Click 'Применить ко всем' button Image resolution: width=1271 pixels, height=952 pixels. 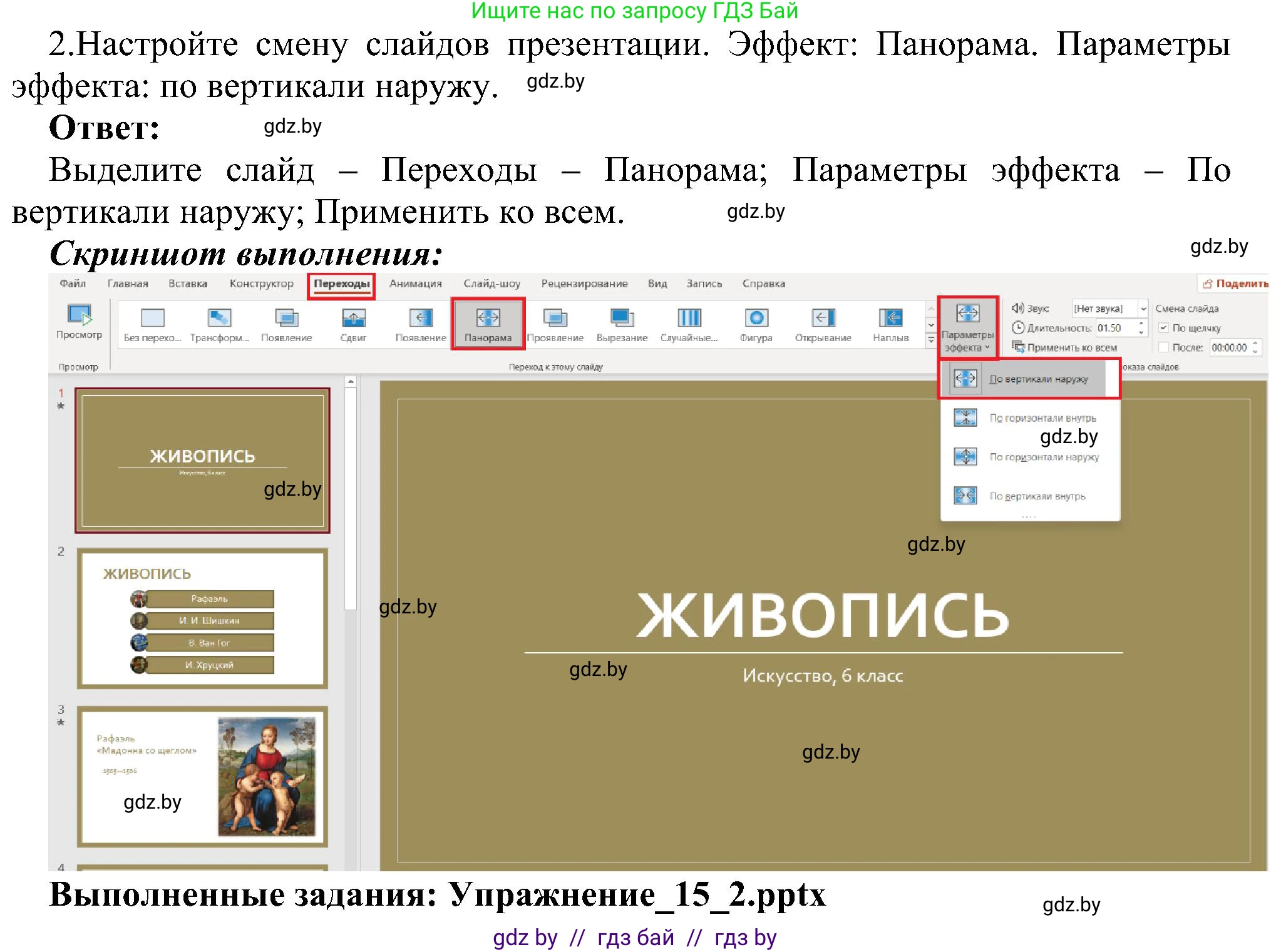coord(1065,347)
